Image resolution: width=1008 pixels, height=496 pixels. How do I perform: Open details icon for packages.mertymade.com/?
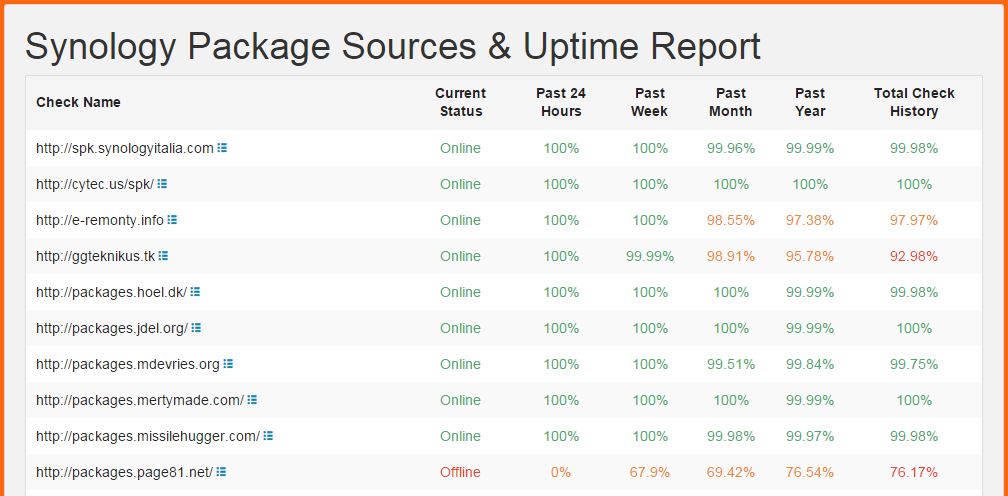pyautogui.click(x=252, y=400)
